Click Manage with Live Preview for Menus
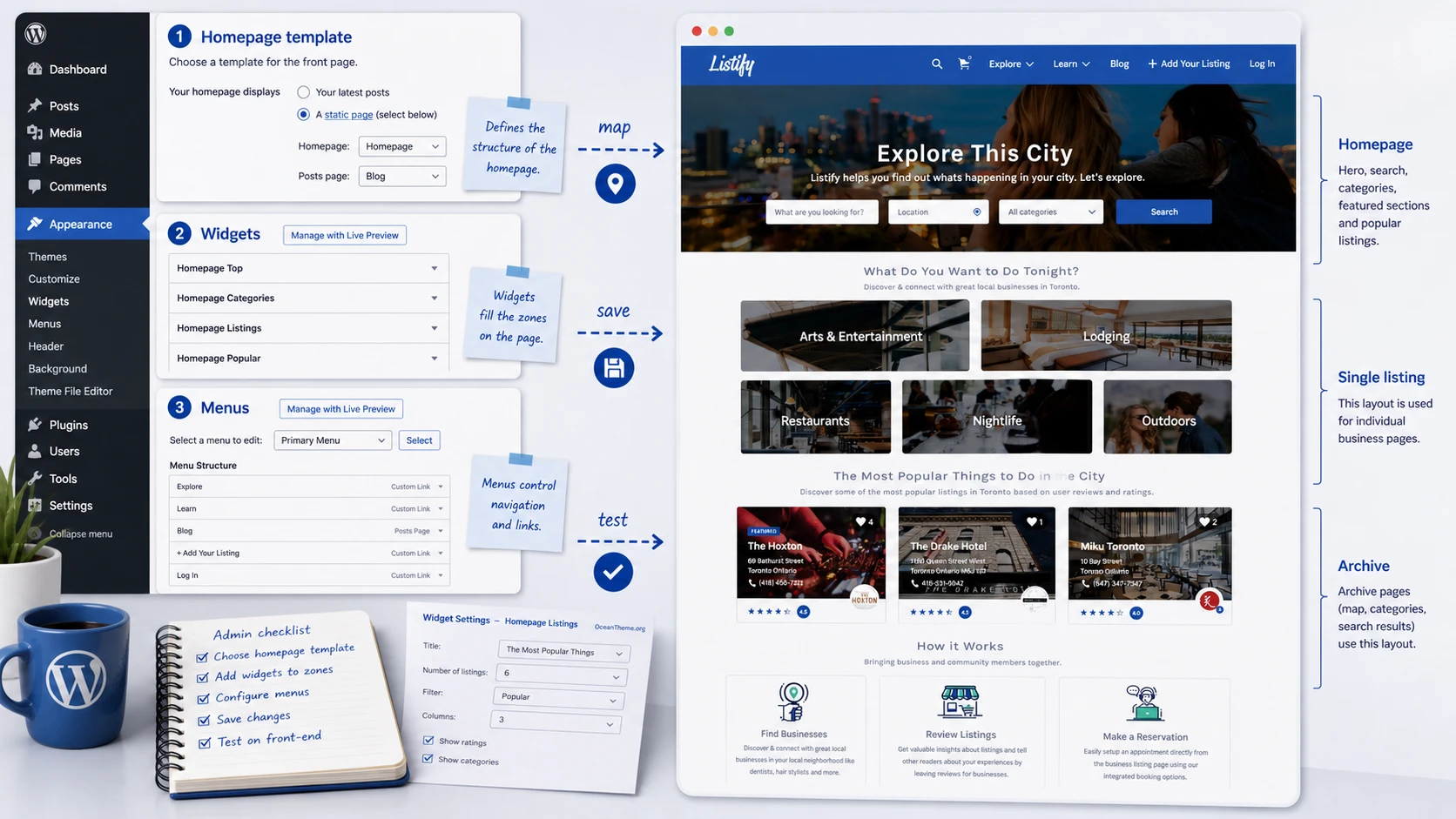The image size is (1456, 819). pos(341,409)
